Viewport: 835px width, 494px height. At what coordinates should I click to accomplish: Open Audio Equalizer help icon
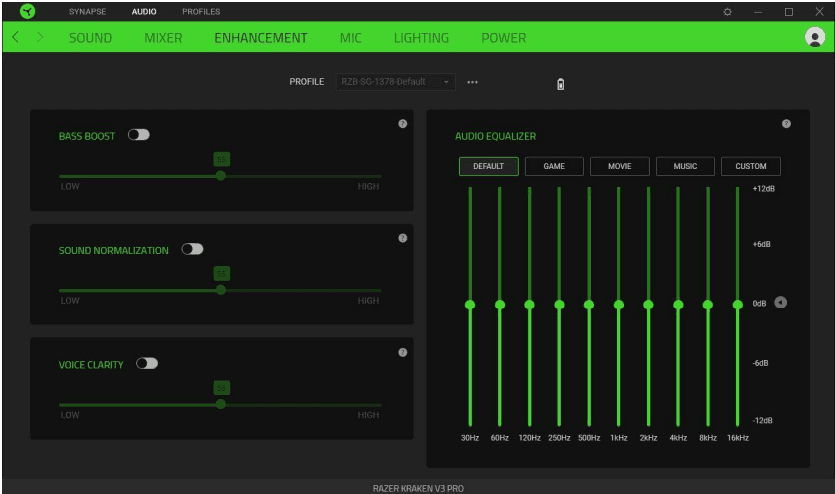[786, 123]
